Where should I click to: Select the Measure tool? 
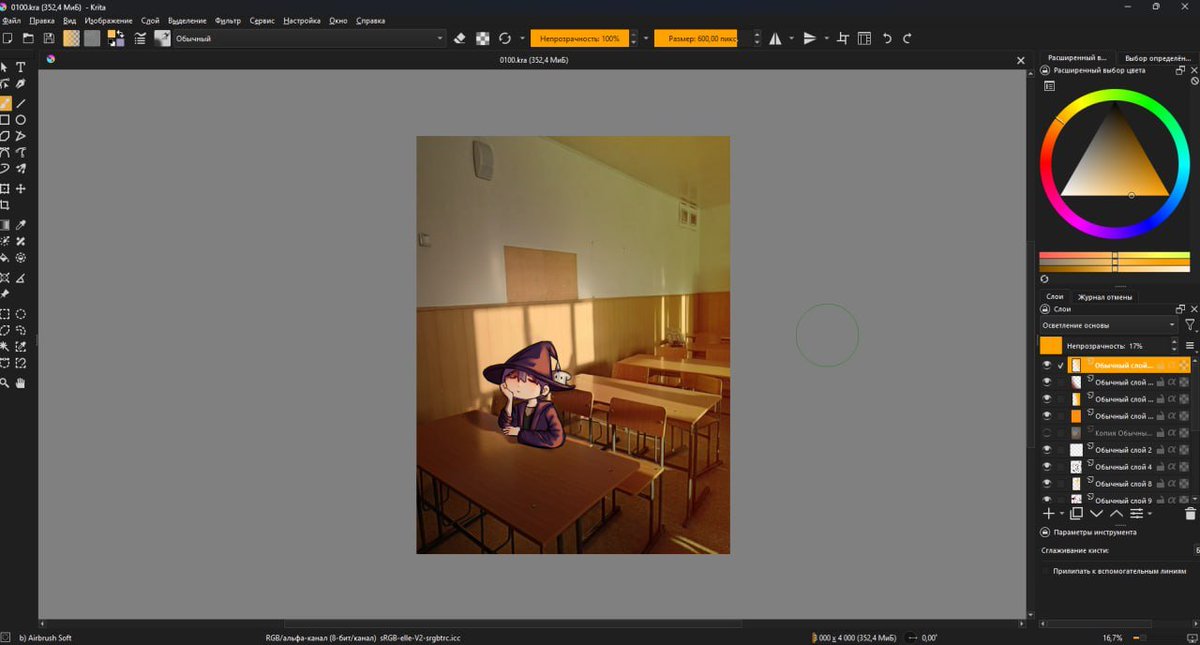coord(20,278)
